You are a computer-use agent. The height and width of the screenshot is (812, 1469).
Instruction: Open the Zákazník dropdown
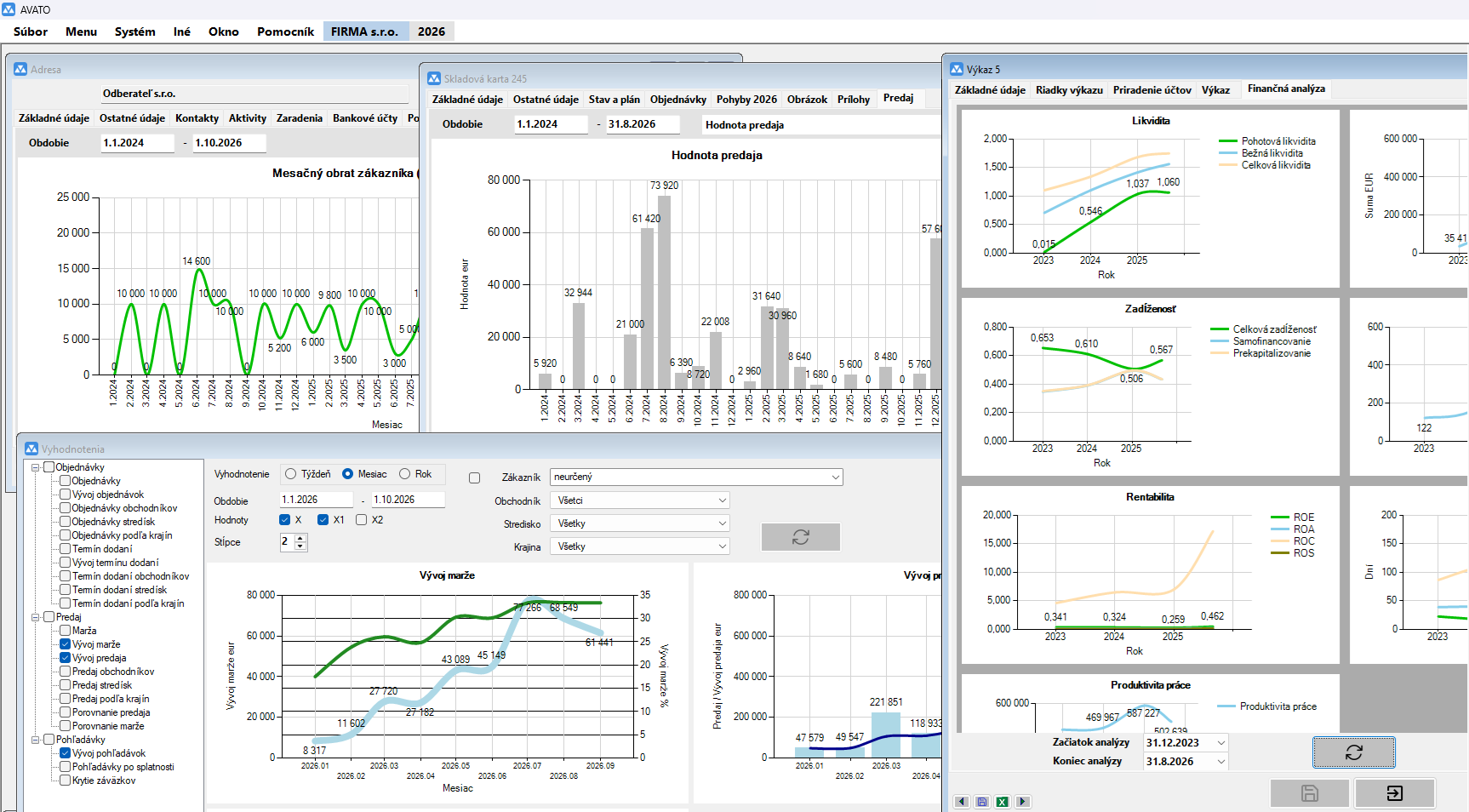click(x=836, y=477)
